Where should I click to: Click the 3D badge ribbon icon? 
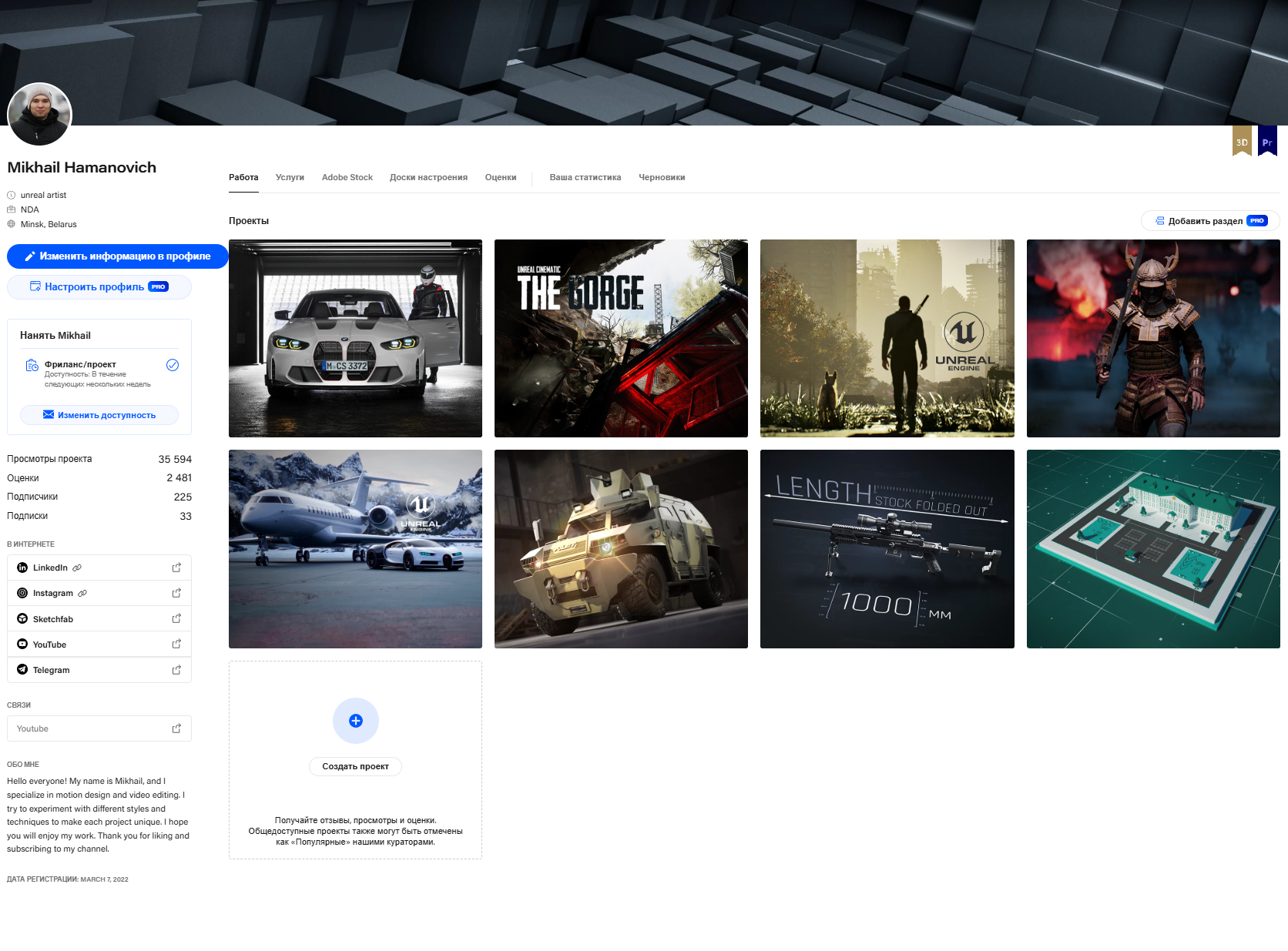click(1241, 142)
